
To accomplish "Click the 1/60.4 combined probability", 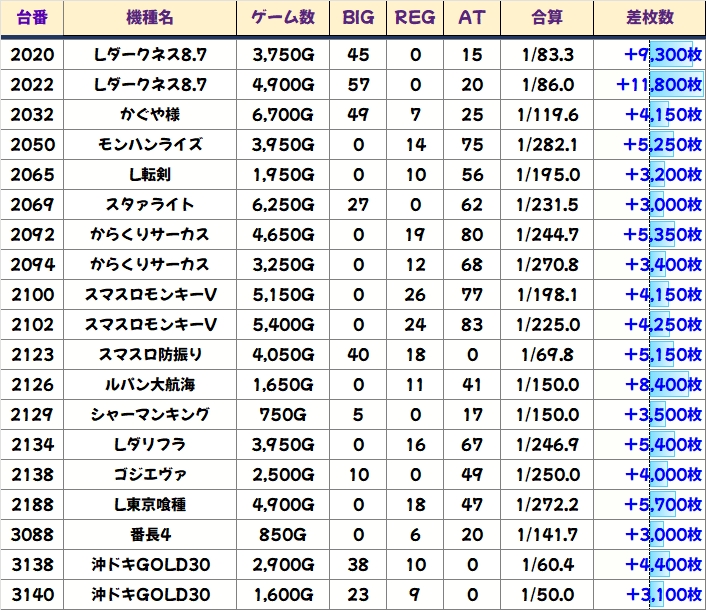I will (548, 565).
